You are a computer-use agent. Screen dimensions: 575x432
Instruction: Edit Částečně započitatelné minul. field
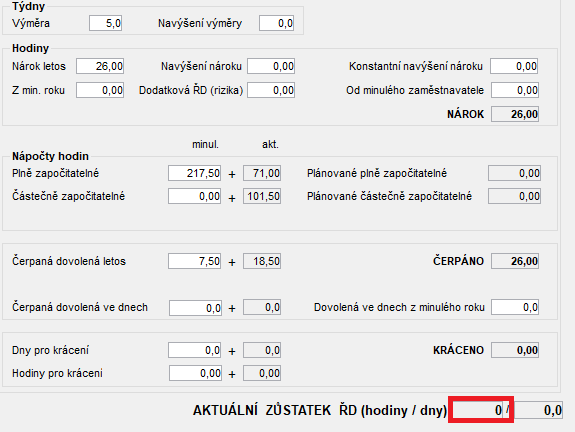194,196
